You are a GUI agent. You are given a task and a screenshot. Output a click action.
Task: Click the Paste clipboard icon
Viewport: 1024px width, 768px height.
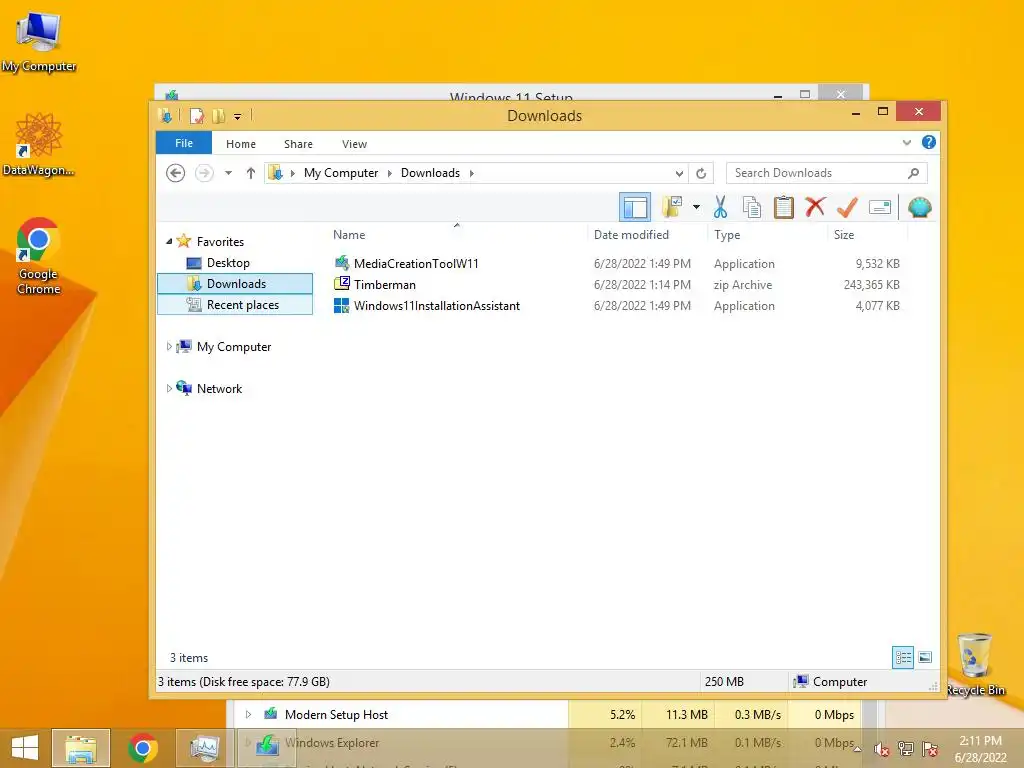pyautogui.click(x=784, y=207)
